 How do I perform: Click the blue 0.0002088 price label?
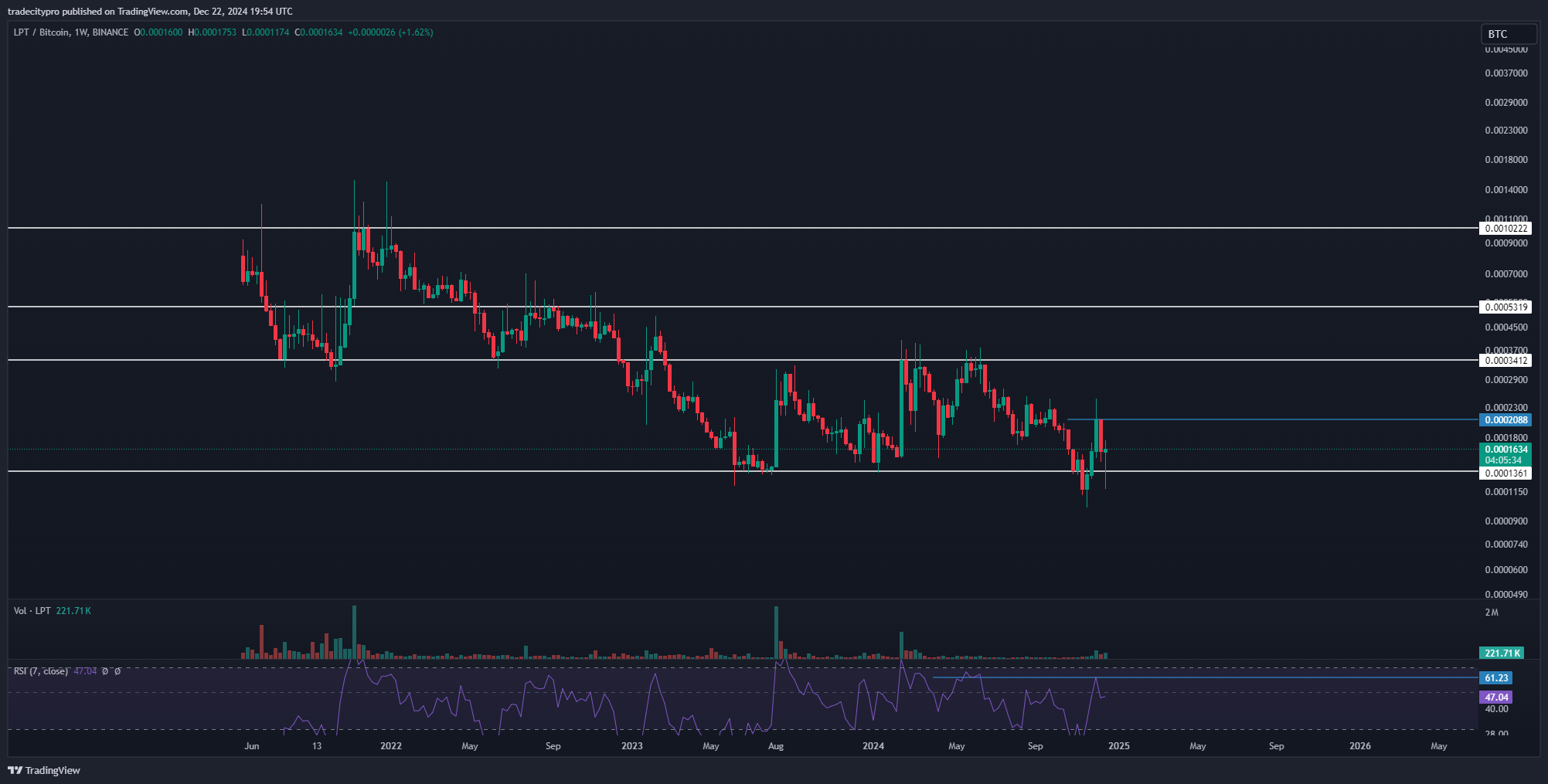(1505, 420)
